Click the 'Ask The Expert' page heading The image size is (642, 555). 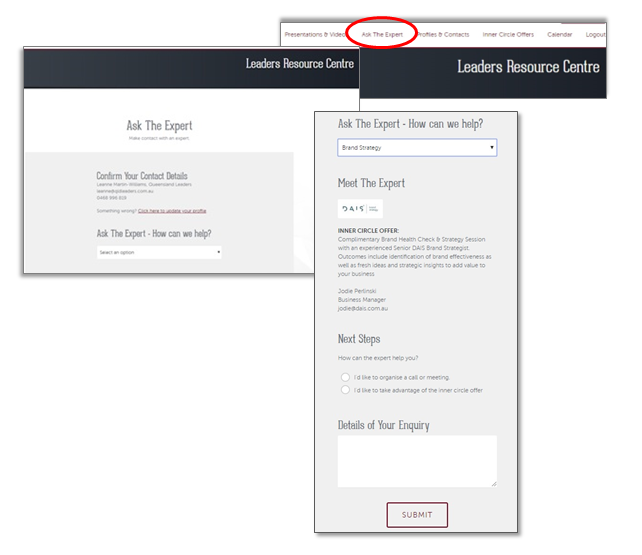point(159,126)
